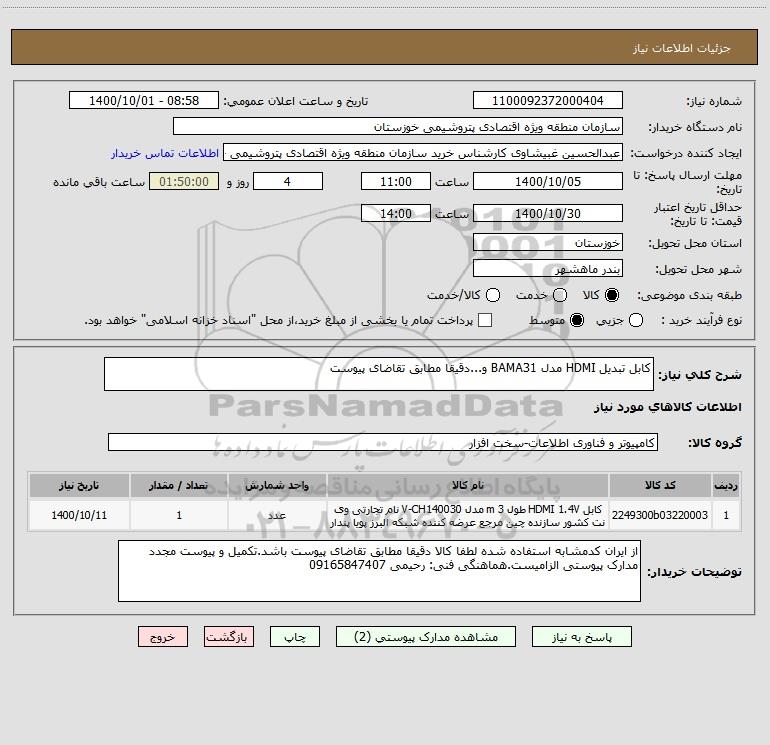The width and height of the screenshot is (770, 745).
Task: Click the واحد شمارش column header
Action: [x=277, y=485]
